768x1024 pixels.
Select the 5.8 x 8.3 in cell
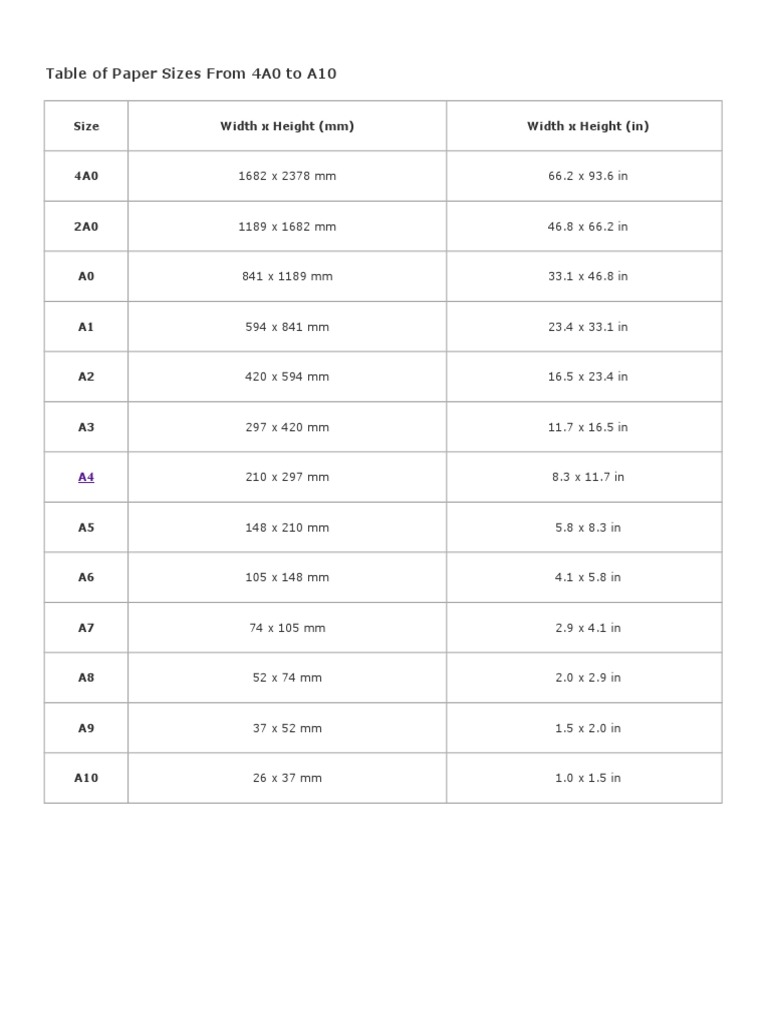588,527
